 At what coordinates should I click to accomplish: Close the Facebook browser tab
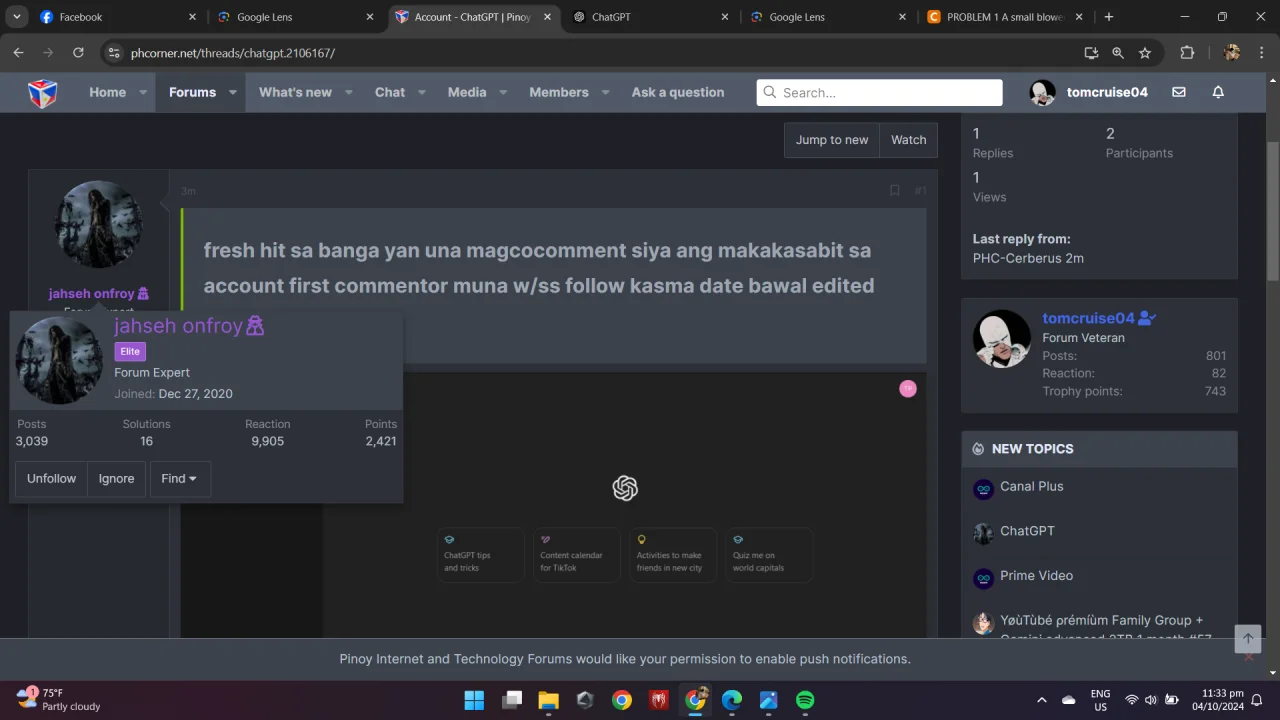pos(192,17)
